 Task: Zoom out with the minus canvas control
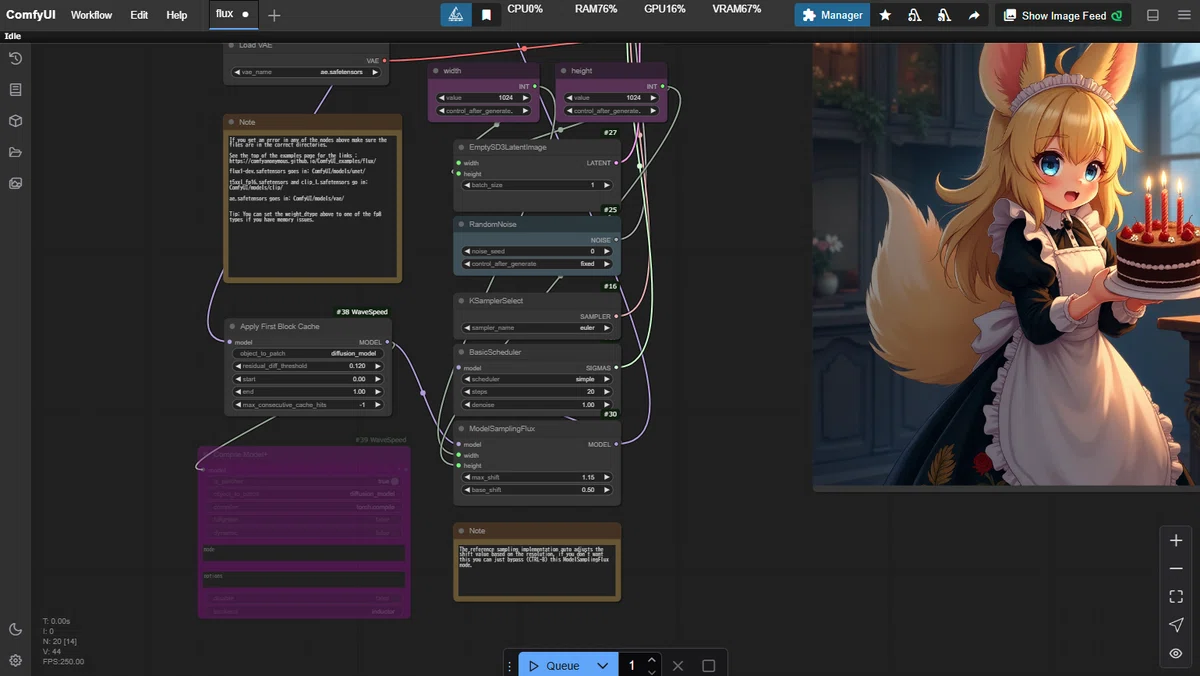click(1176, 568)
